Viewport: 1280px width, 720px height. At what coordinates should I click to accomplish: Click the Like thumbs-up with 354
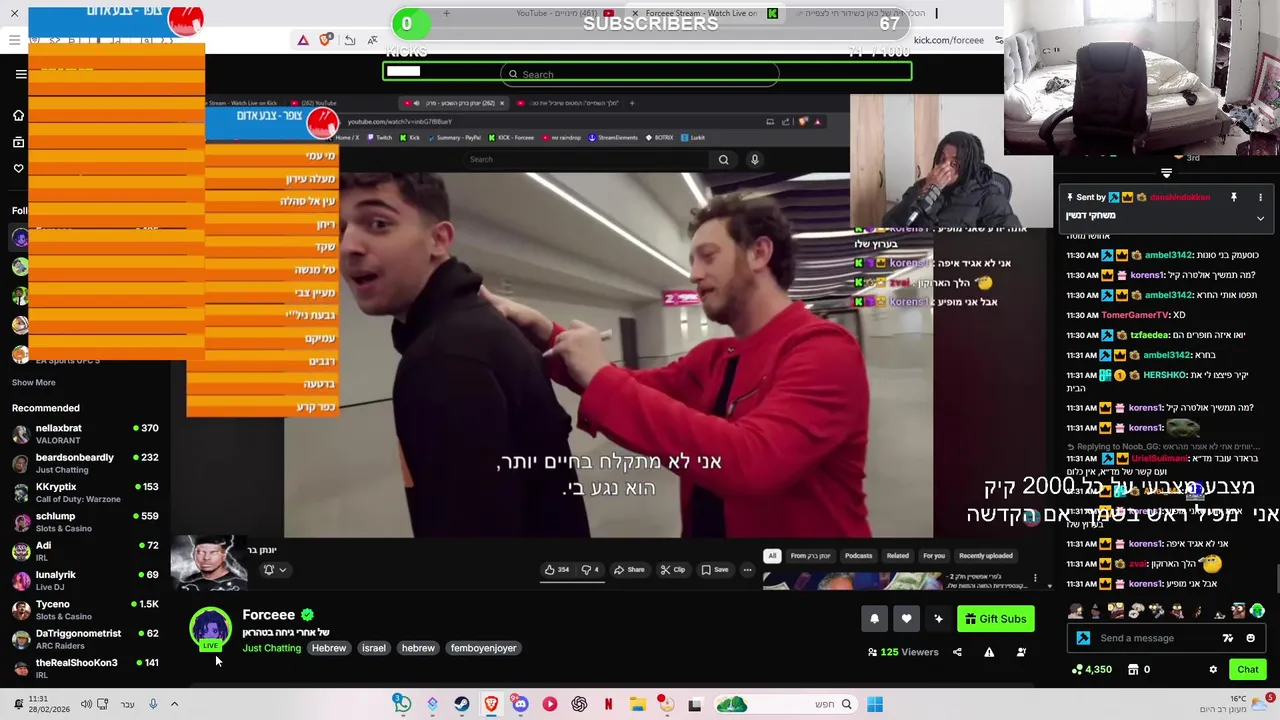click(x=557, y=570)
